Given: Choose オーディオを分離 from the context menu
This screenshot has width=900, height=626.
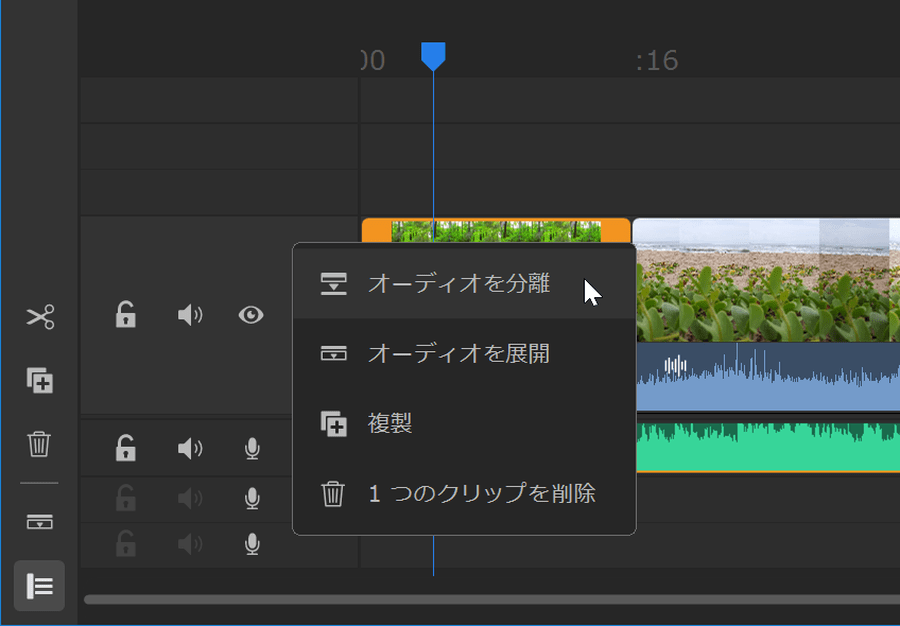Looking at the screenshot, I should click(459, 284).
